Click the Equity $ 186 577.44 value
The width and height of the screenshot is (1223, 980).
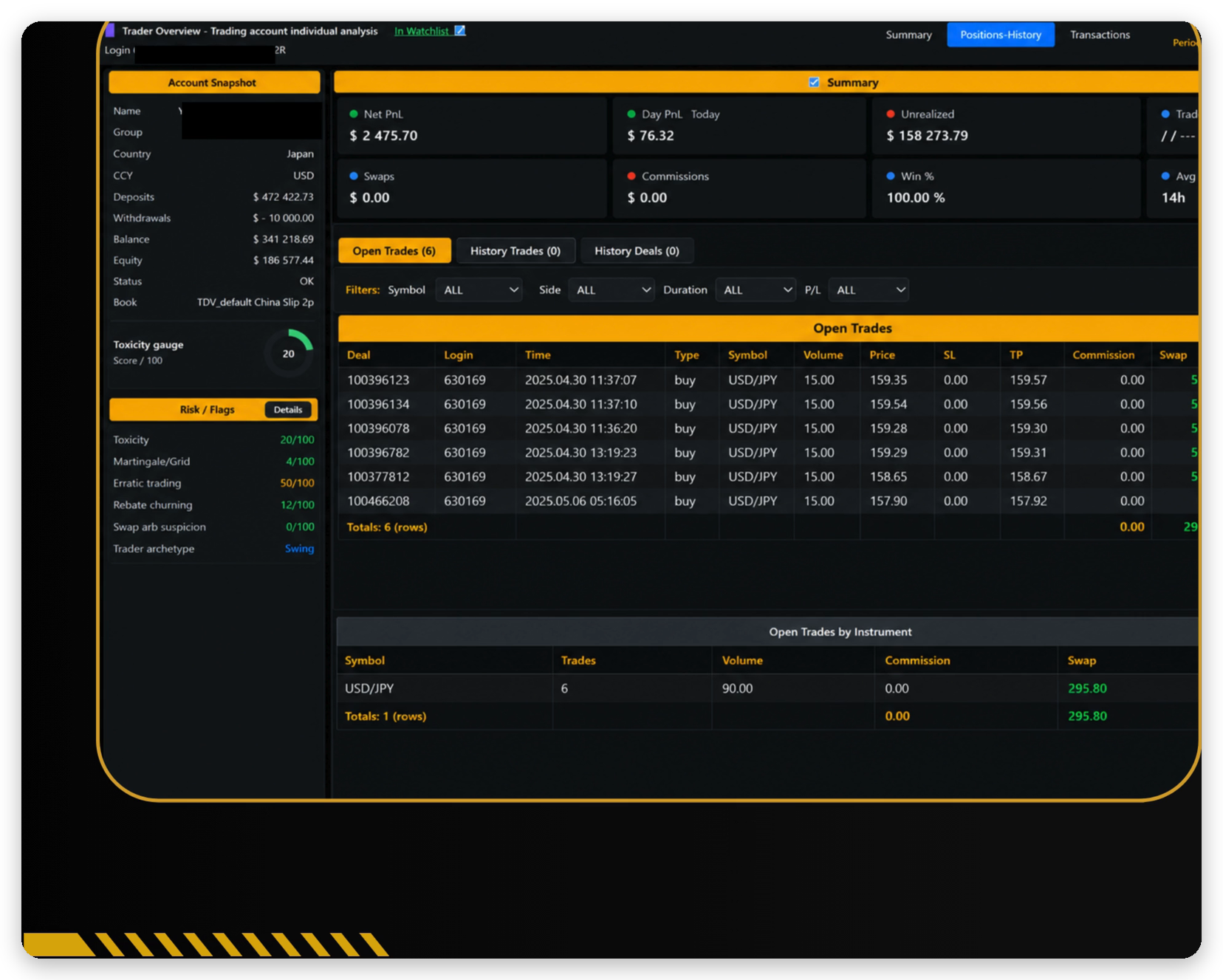click(284, 261)
